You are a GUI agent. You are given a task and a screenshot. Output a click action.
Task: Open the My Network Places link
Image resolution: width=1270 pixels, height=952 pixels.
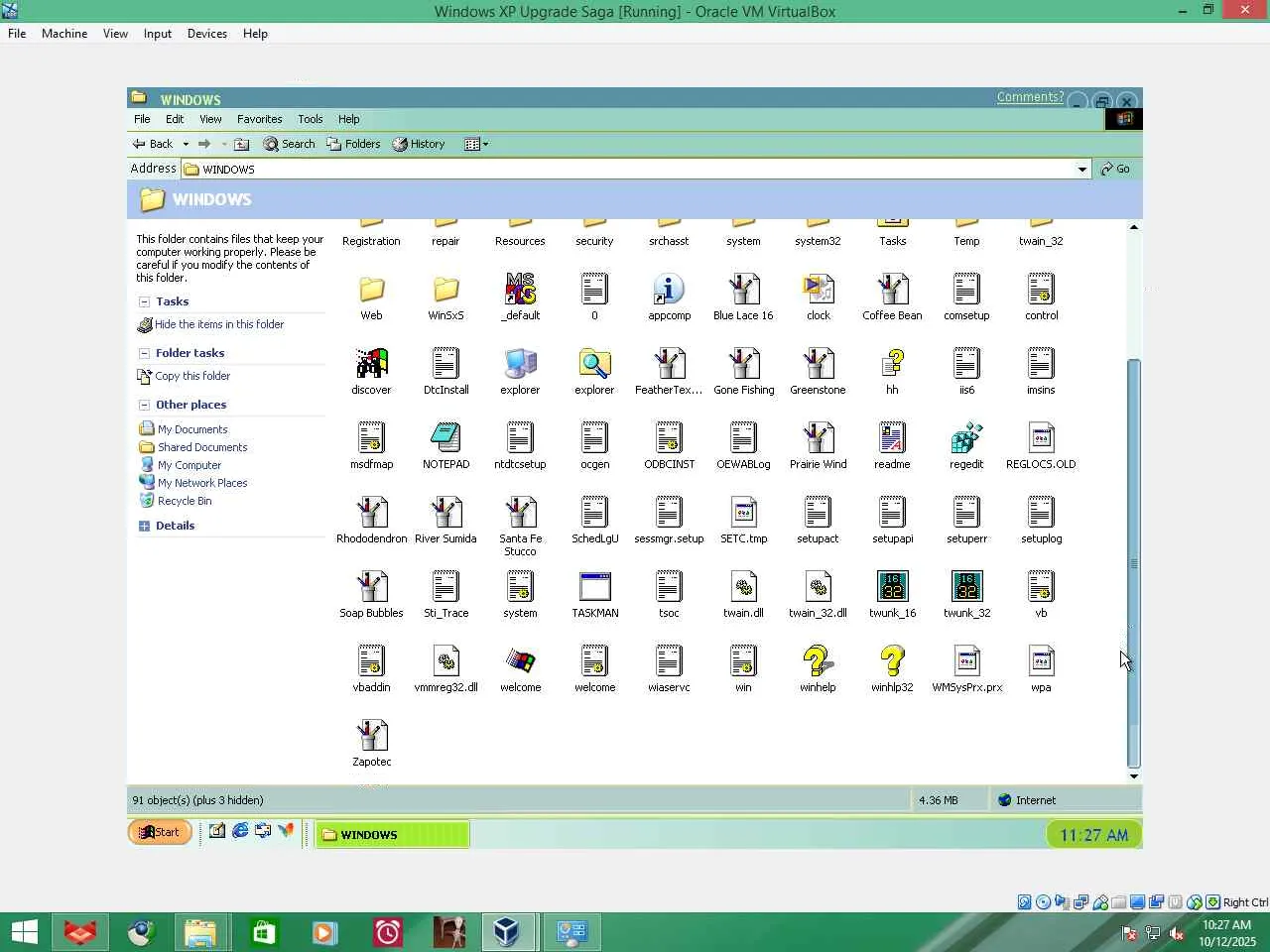[x=202, y=483]
